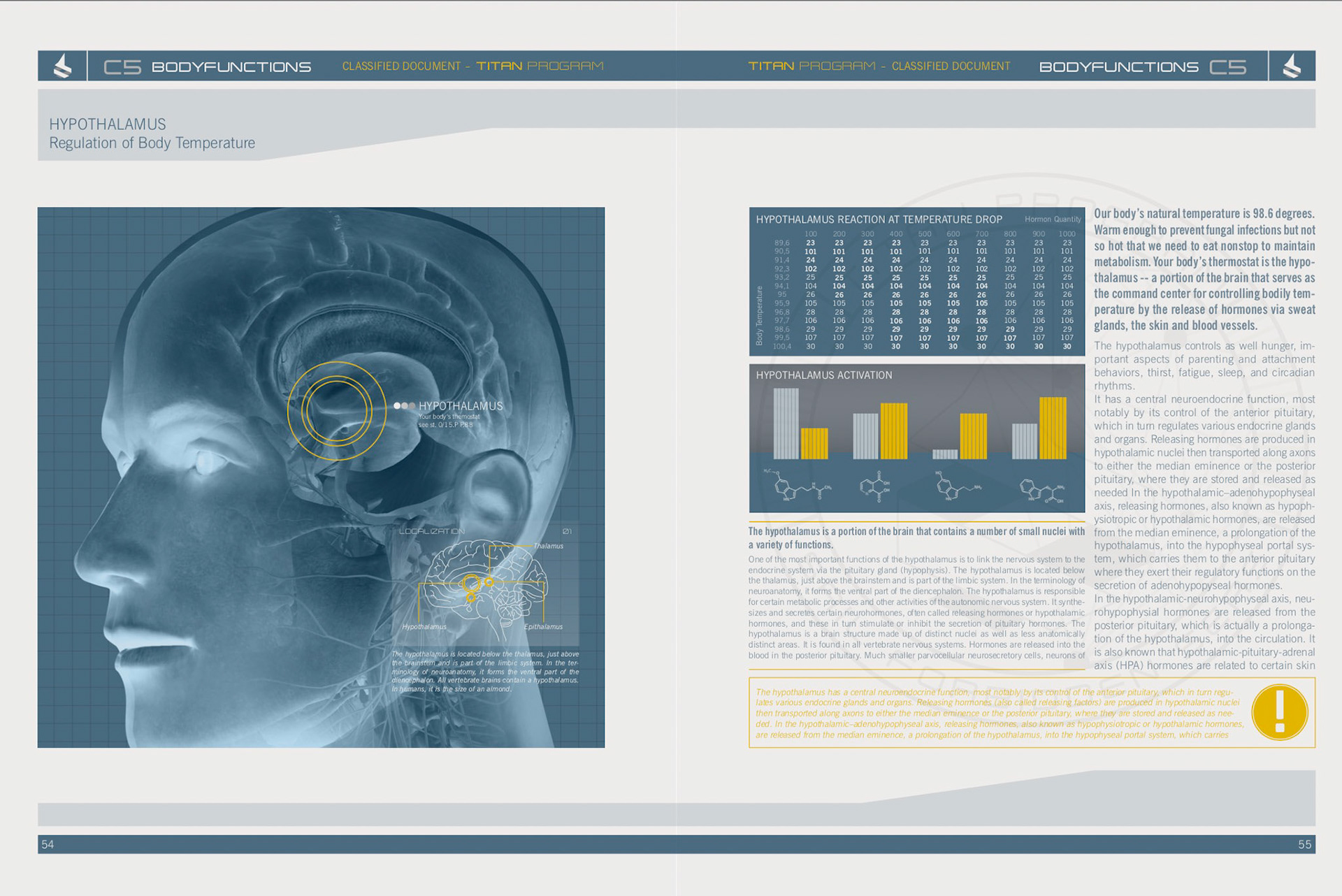This screenshot has height=896, width=1342.
Task: Click the page number 54
Action: click(x=48, y=844)
